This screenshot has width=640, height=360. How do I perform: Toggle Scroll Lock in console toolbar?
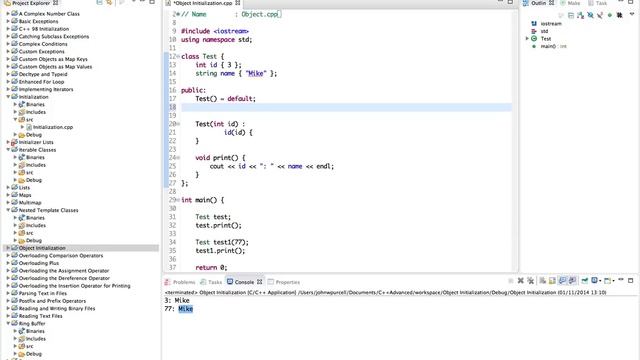(552, 281)
